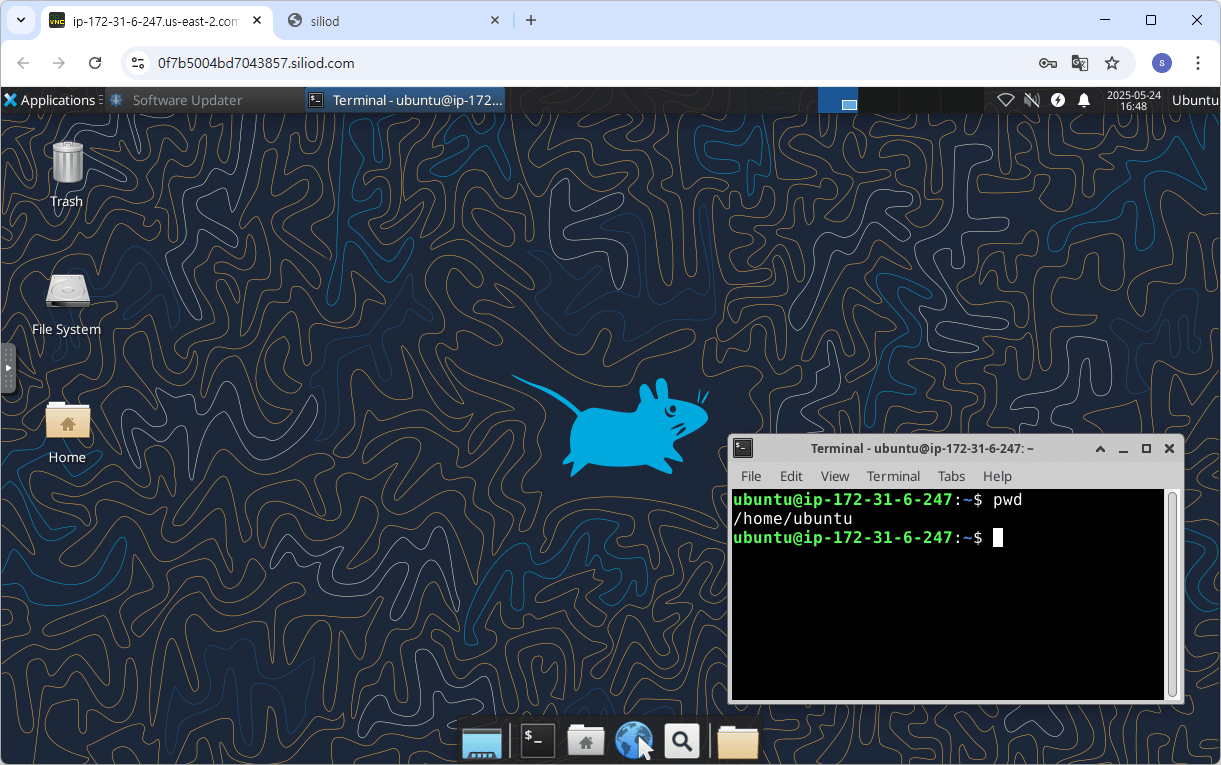Minimize the Terminal window
Viewport: 1221px width, 765px height.
coord(1123,448)
